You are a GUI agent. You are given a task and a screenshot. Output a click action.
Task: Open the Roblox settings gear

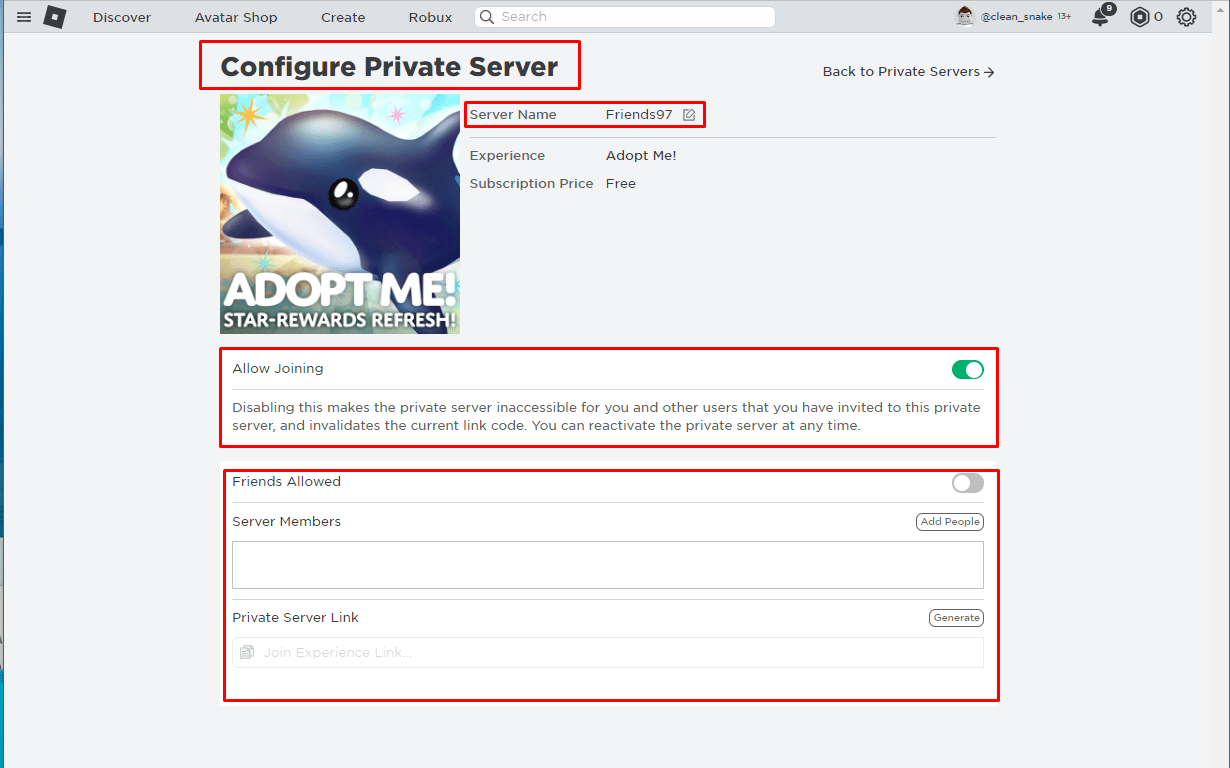coord(1186,17)
